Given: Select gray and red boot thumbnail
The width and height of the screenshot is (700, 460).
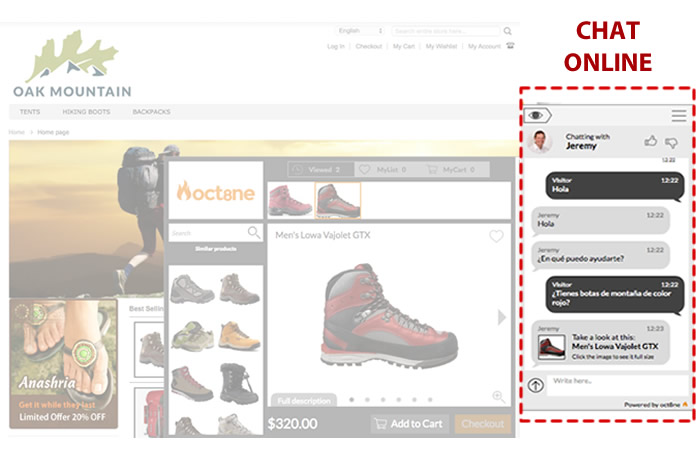Looking at the screenshot, I should (x=192, y=383).
